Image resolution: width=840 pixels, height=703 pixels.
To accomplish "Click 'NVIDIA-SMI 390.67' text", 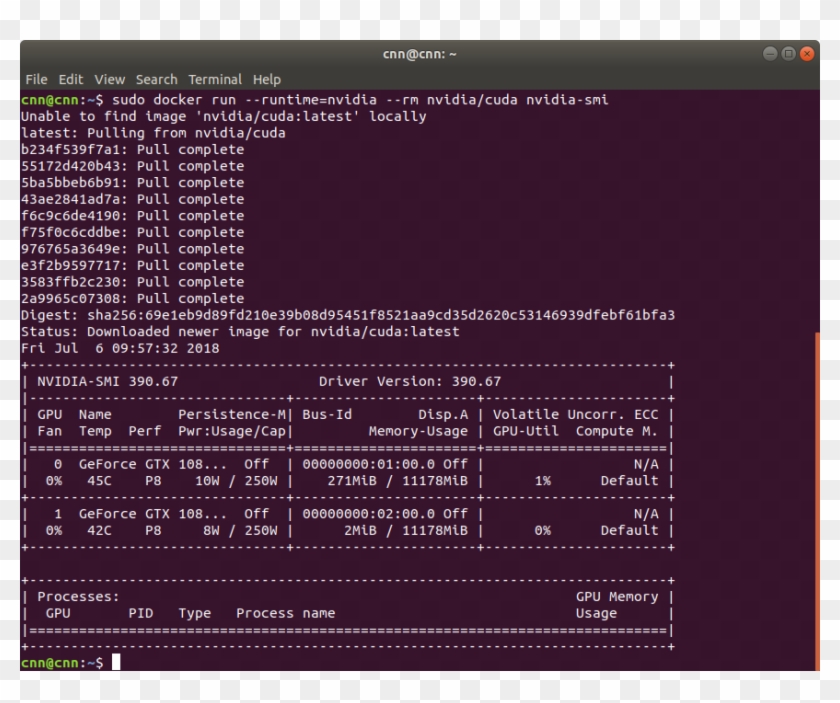I will pyautogui.click(x=107, y=382).
